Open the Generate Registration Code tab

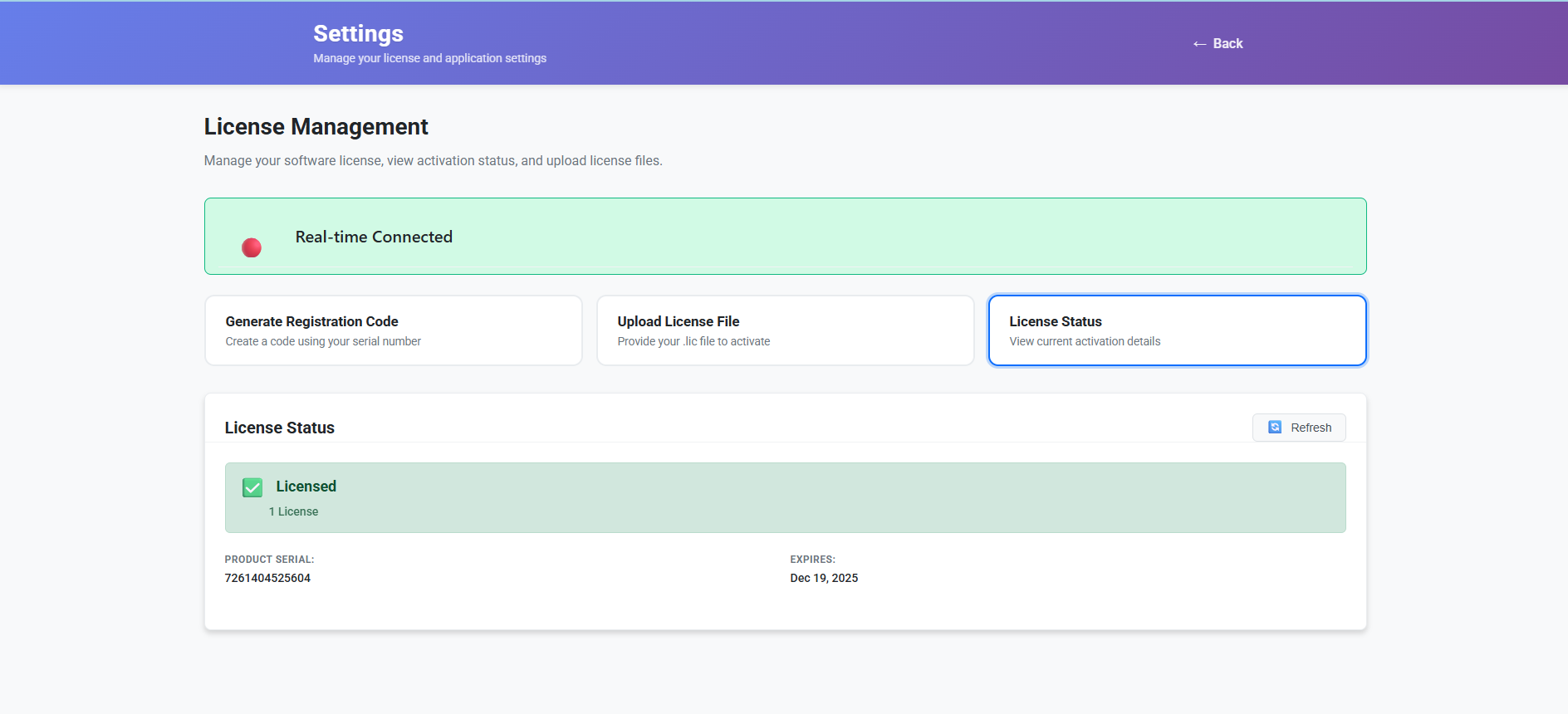point(393,330)
